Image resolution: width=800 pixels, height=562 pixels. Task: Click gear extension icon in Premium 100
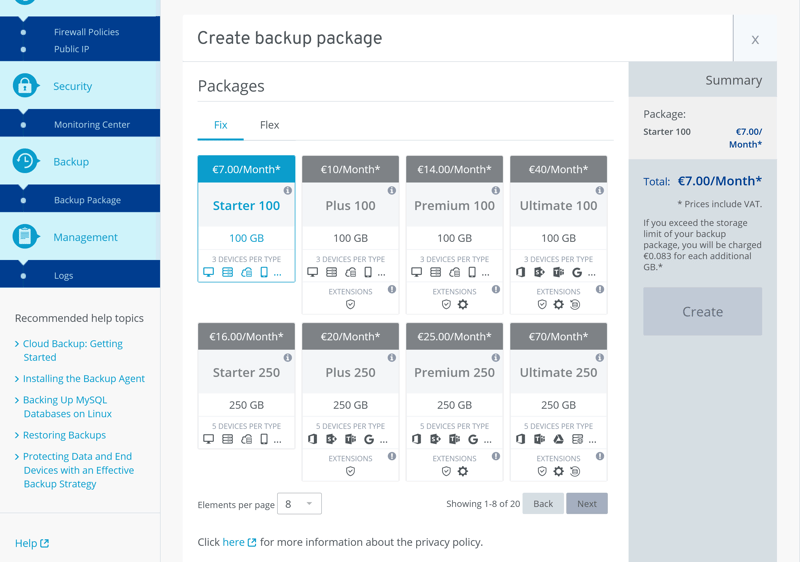(x=463, y=305)
